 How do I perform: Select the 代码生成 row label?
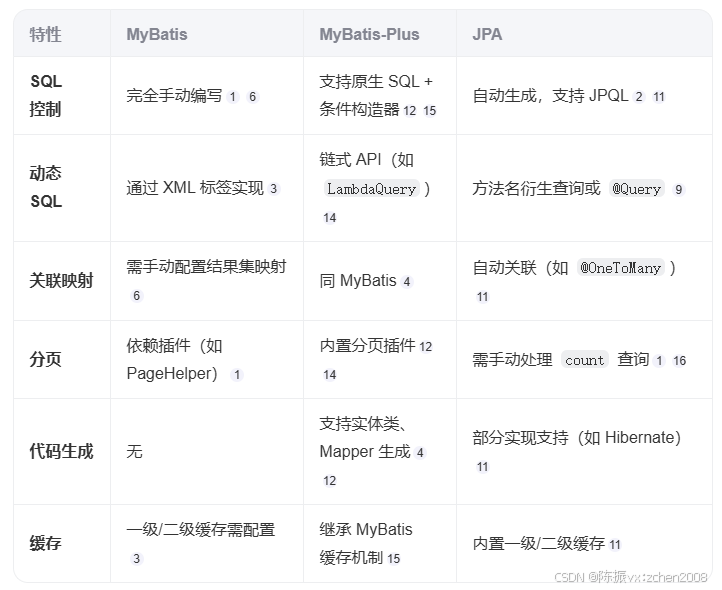[61, 451]
